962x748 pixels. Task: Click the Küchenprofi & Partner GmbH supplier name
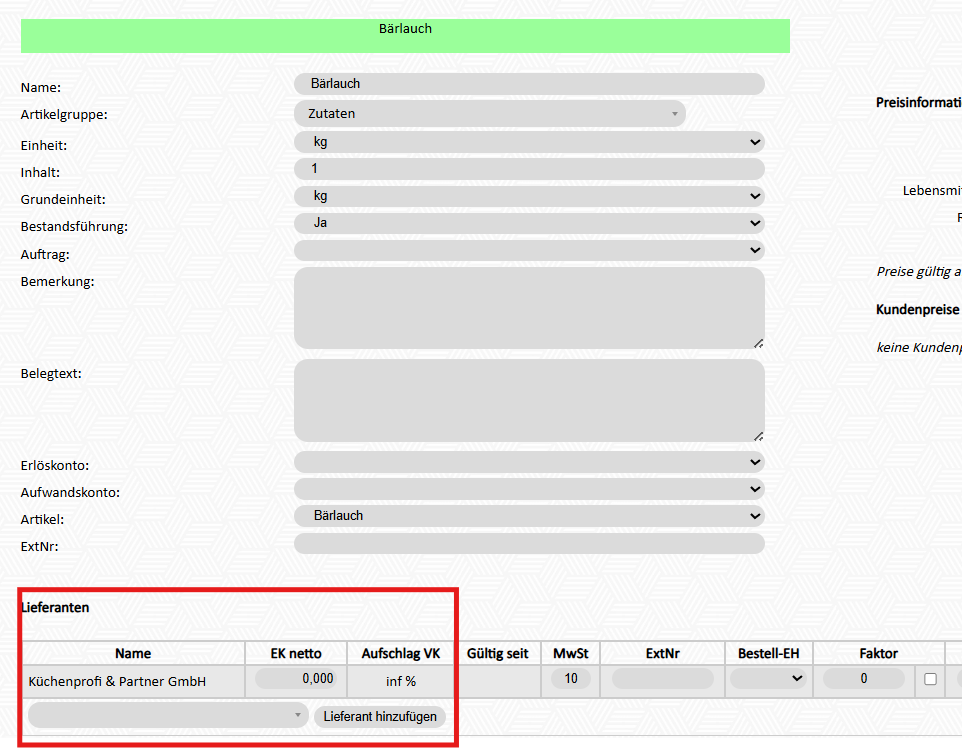118,681
